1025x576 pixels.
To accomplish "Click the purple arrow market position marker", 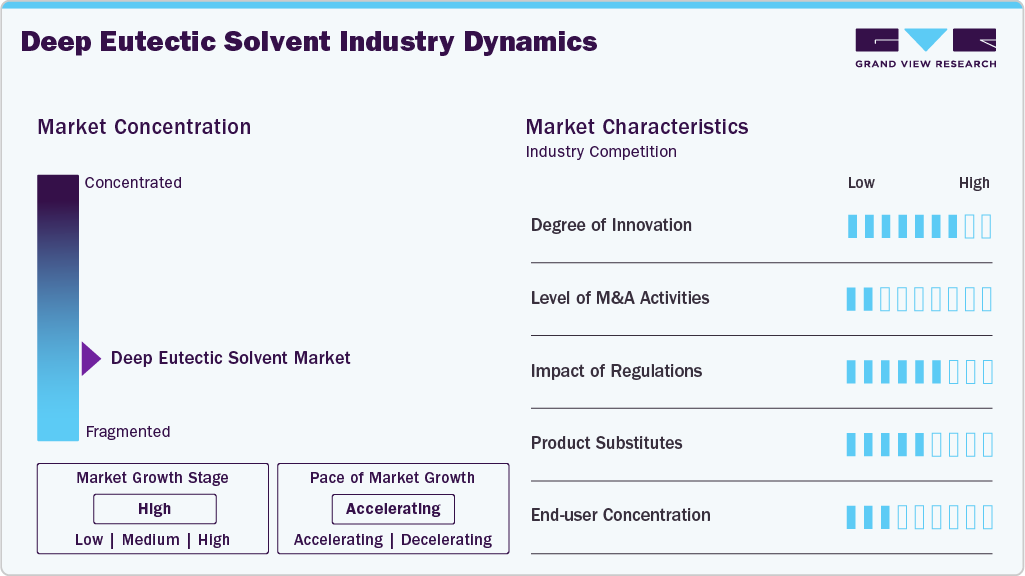I will click(91, 358).
